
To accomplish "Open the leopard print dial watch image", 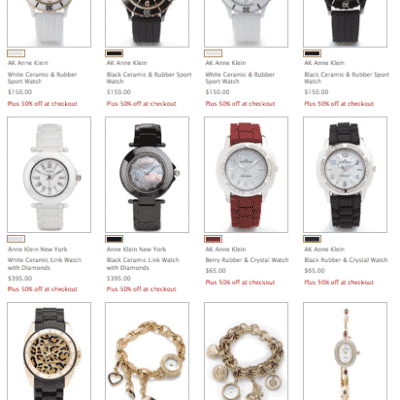I will (49, 351).
